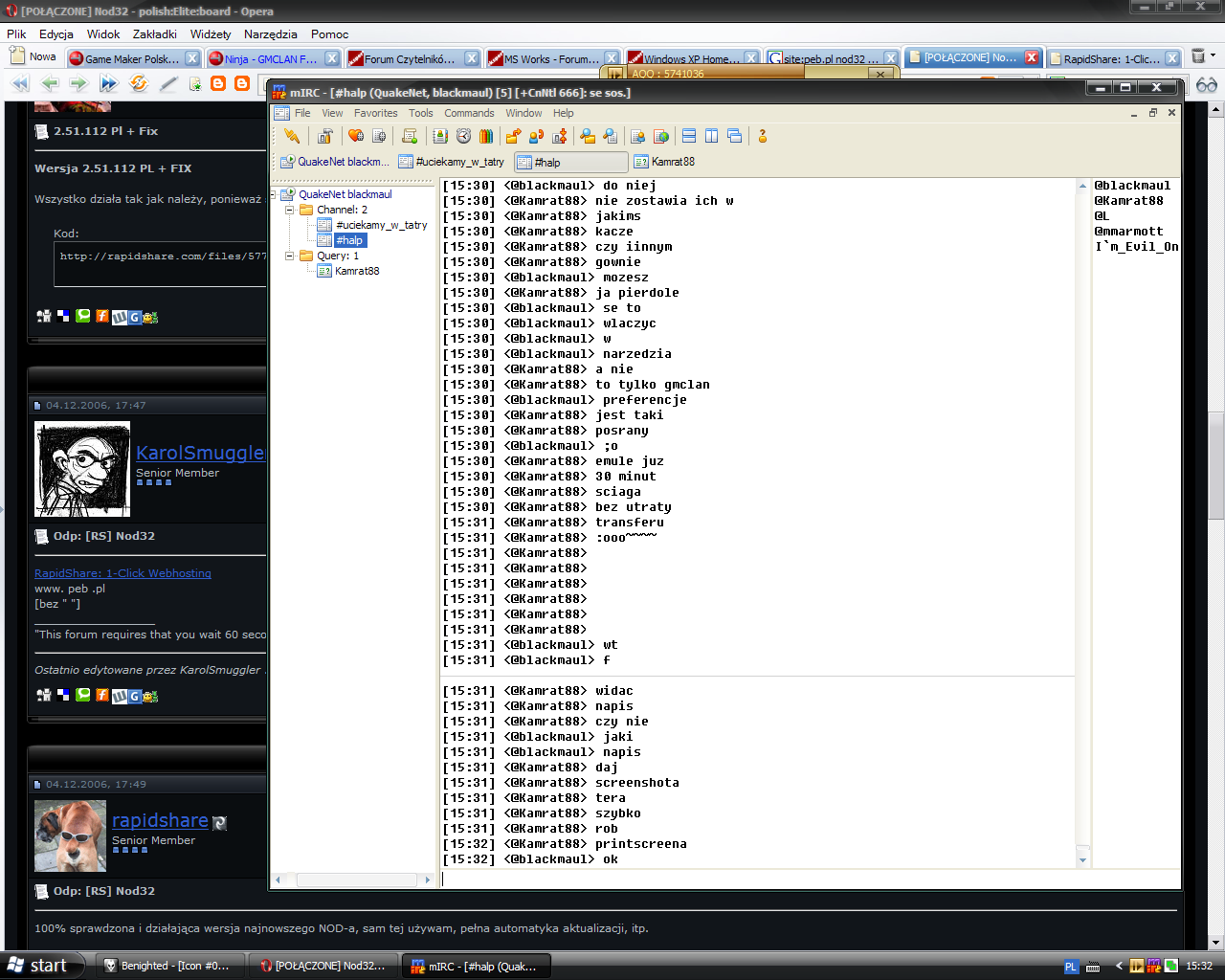This screenshot has height=980, width=1225.
Task: Click the chat scrollbar down arrow
Action: pos(1082,860)
